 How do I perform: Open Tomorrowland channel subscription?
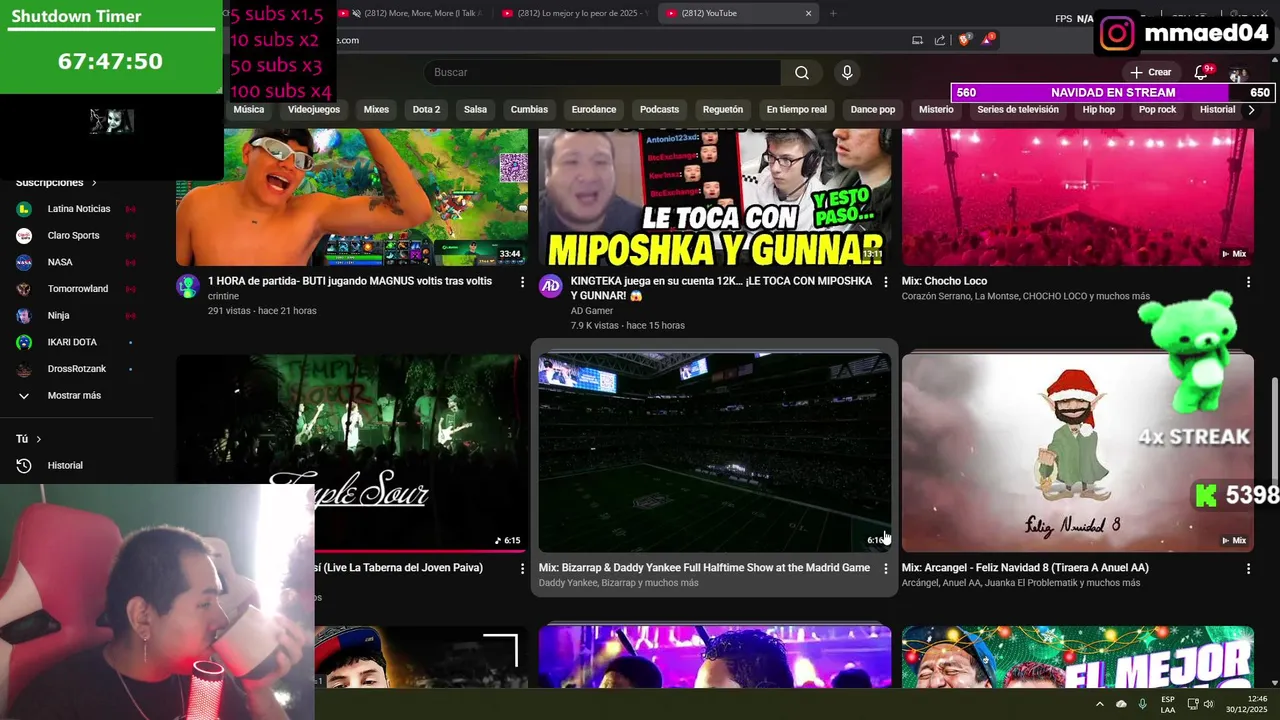[77, 289]
